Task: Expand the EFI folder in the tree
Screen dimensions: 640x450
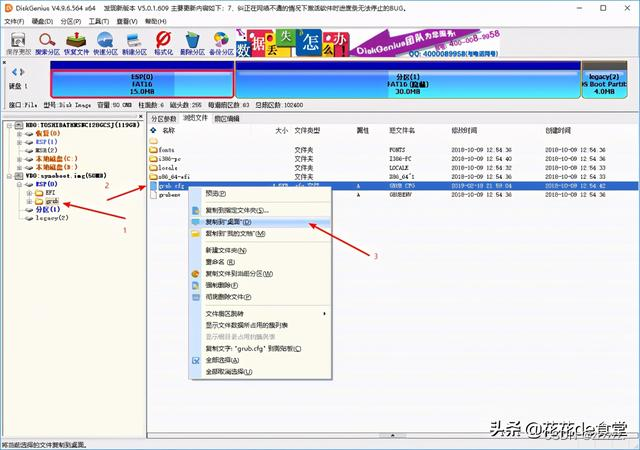Action: click(x=28, y=193)
